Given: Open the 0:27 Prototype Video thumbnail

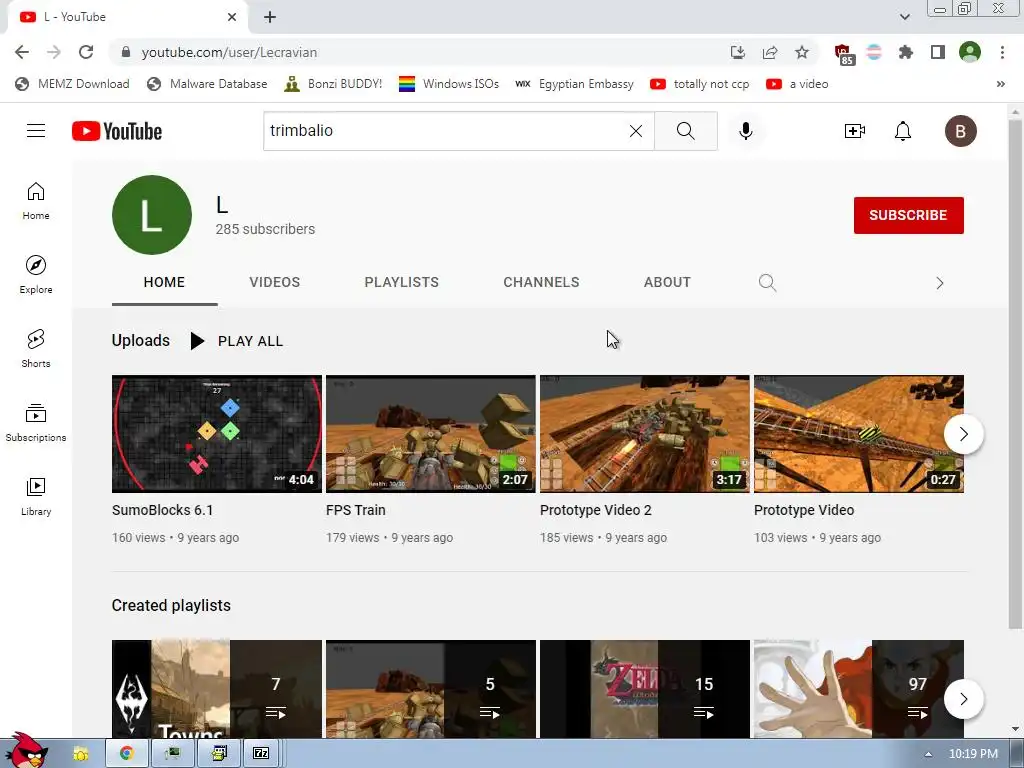Looking at the screenshot, I should [859, 434].
